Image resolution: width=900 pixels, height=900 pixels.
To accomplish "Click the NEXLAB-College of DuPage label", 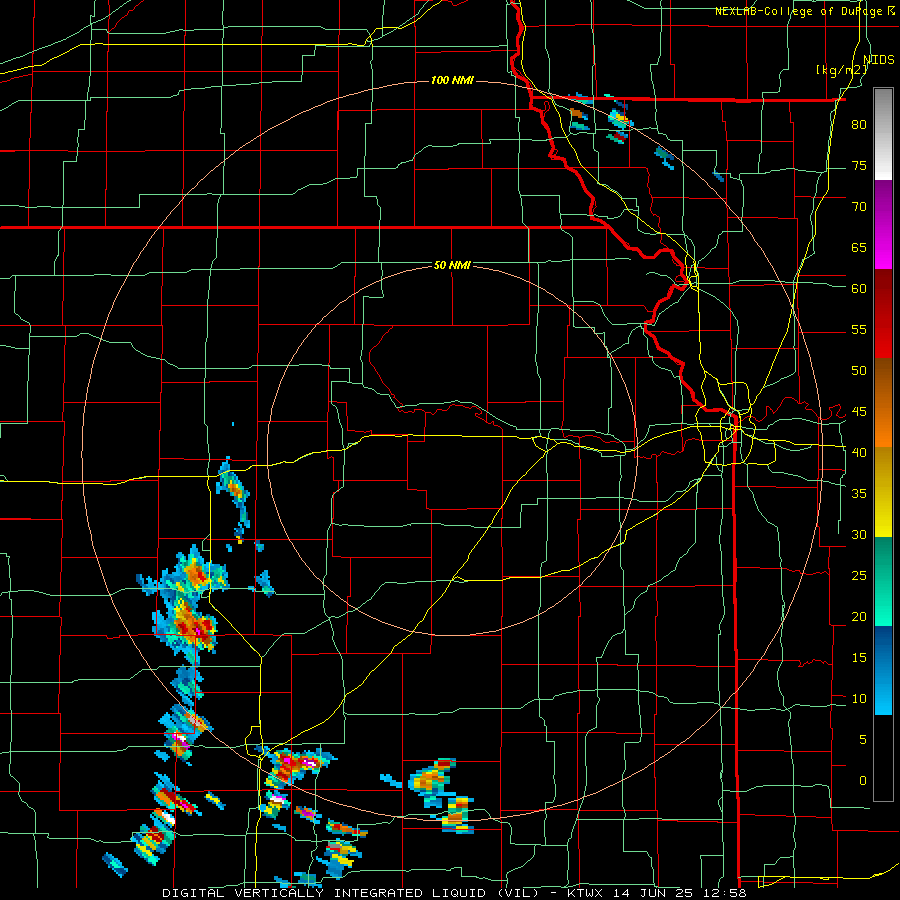I will click(x=800, y=11).
